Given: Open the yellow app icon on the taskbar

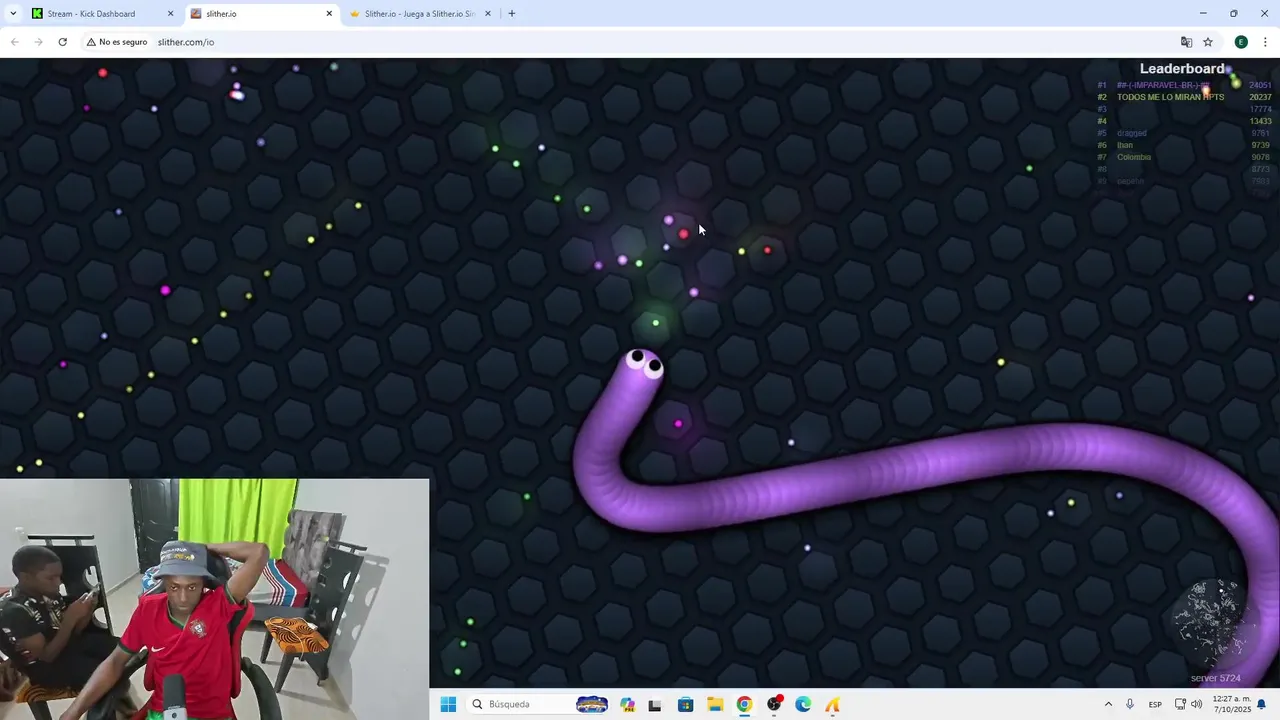Looking at the screenshot, I should pos(832,704).
